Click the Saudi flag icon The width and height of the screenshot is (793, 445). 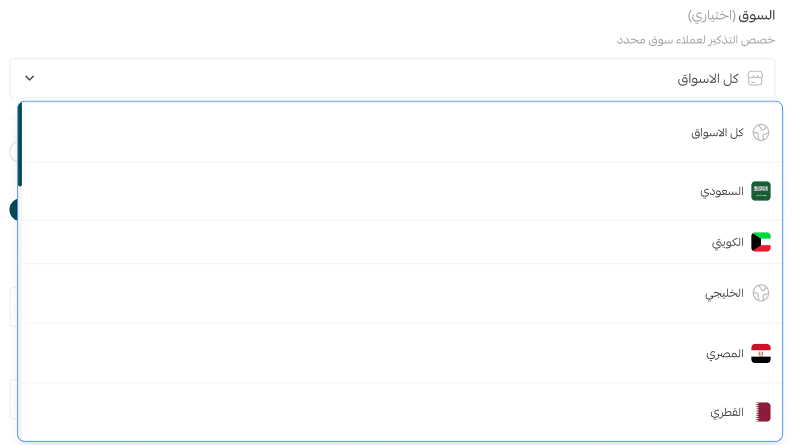(x=761, y=191)
